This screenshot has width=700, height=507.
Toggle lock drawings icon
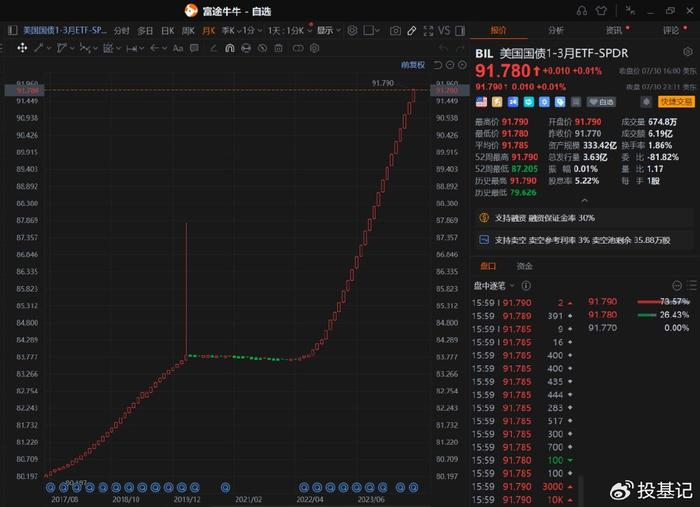tap(246, 48)
